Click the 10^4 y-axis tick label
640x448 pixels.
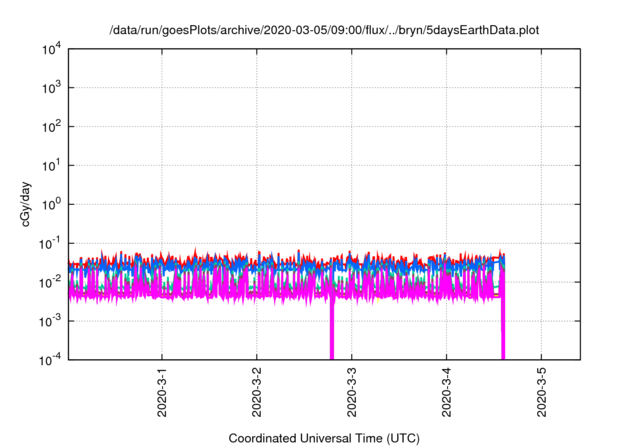[51, 50]
